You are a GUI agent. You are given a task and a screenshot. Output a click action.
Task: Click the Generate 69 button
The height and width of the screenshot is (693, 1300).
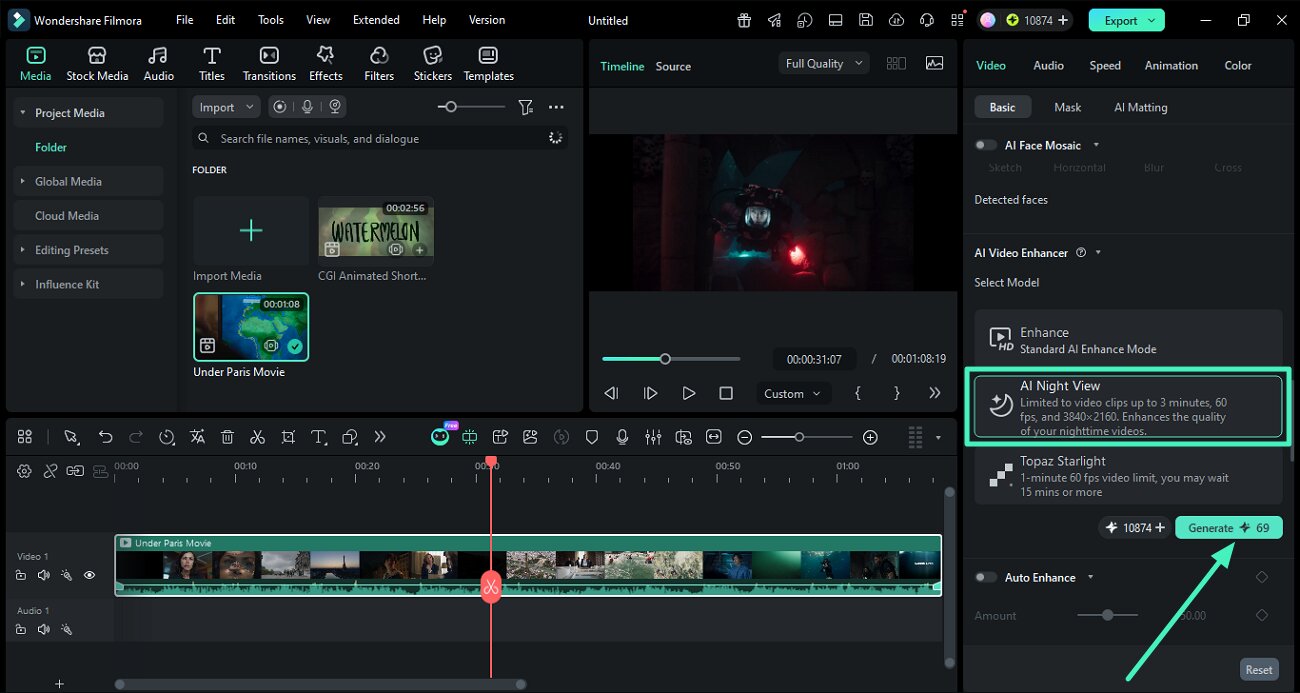click(x=1228, y=527)
